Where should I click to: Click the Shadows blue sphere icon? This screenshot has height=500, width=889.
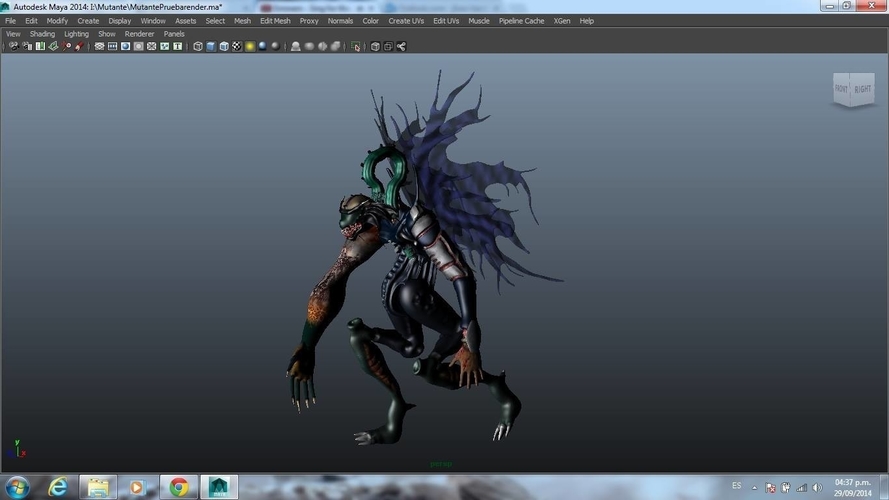(263, 46)
